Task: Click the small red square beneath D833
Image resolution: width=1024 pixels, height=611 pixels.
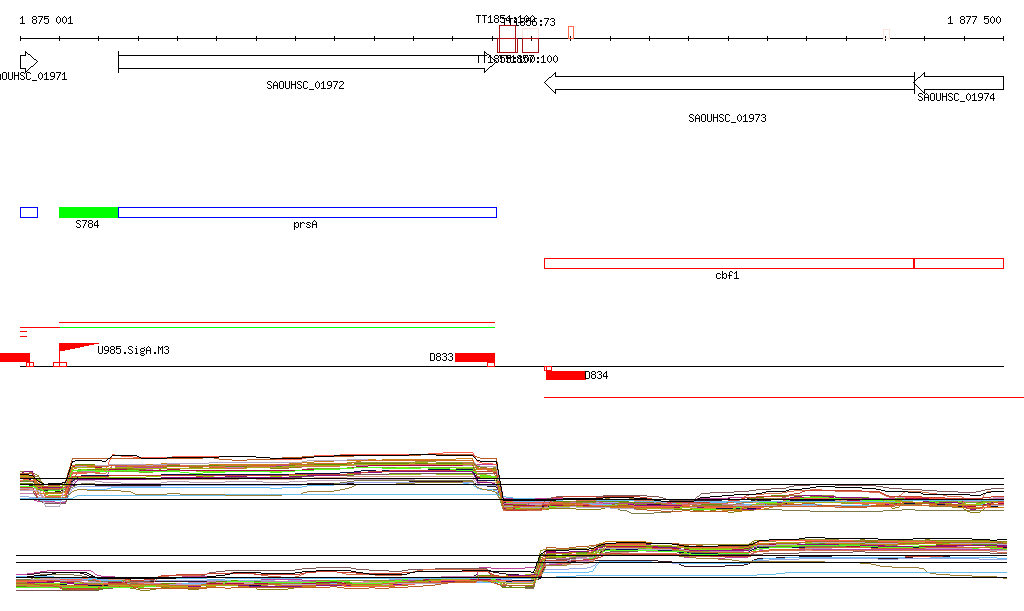Action: pyautogui.click(x=491, y=364)
